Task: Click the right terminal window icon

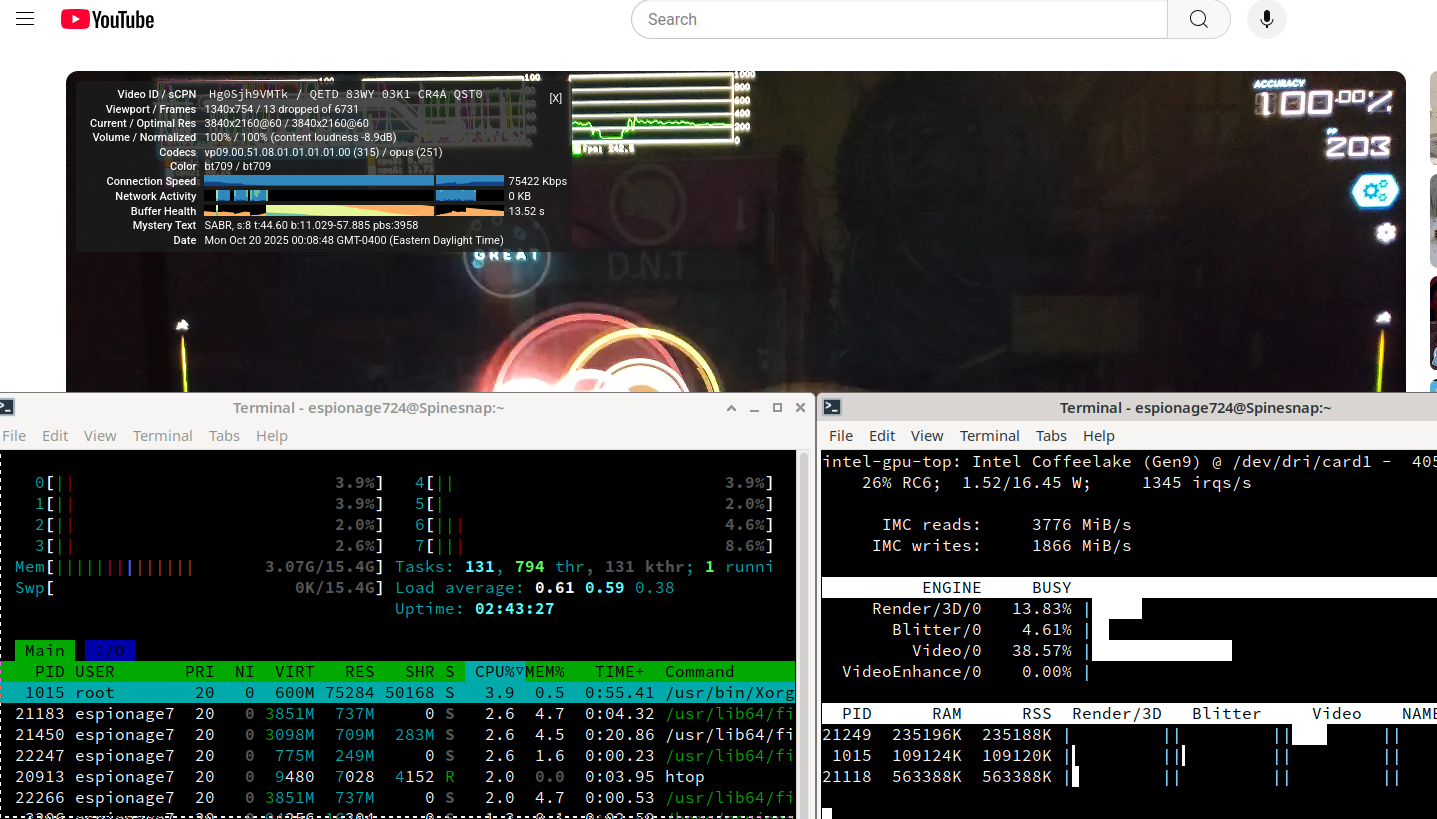Action: [x=832, y=407]
